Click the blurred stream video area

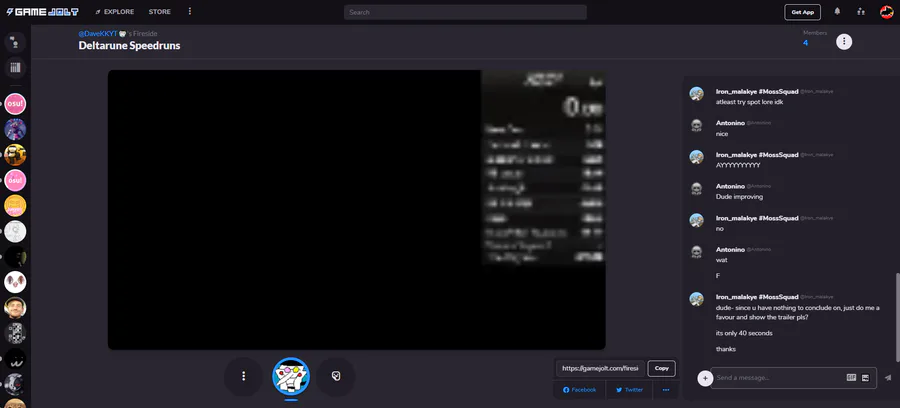(x=356, y=209)
